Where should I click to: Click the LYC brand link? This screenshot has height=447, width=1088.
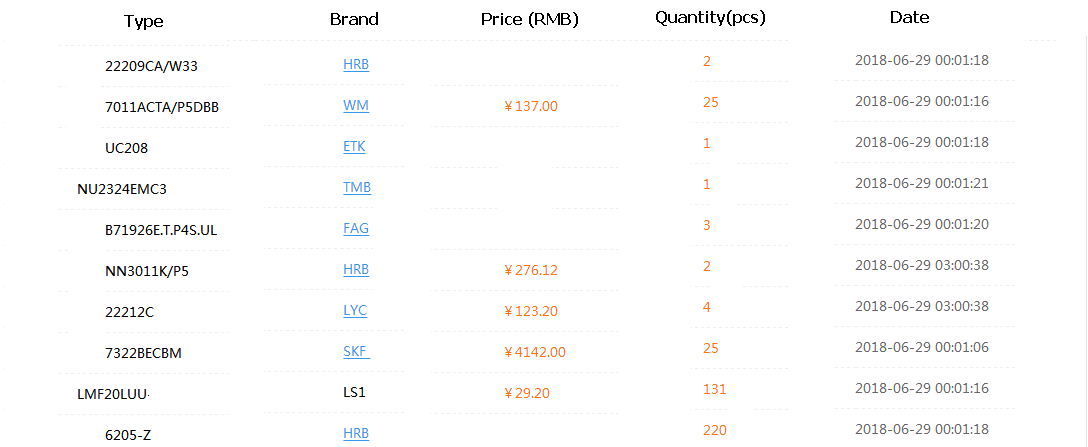click(x=355, y=311)
